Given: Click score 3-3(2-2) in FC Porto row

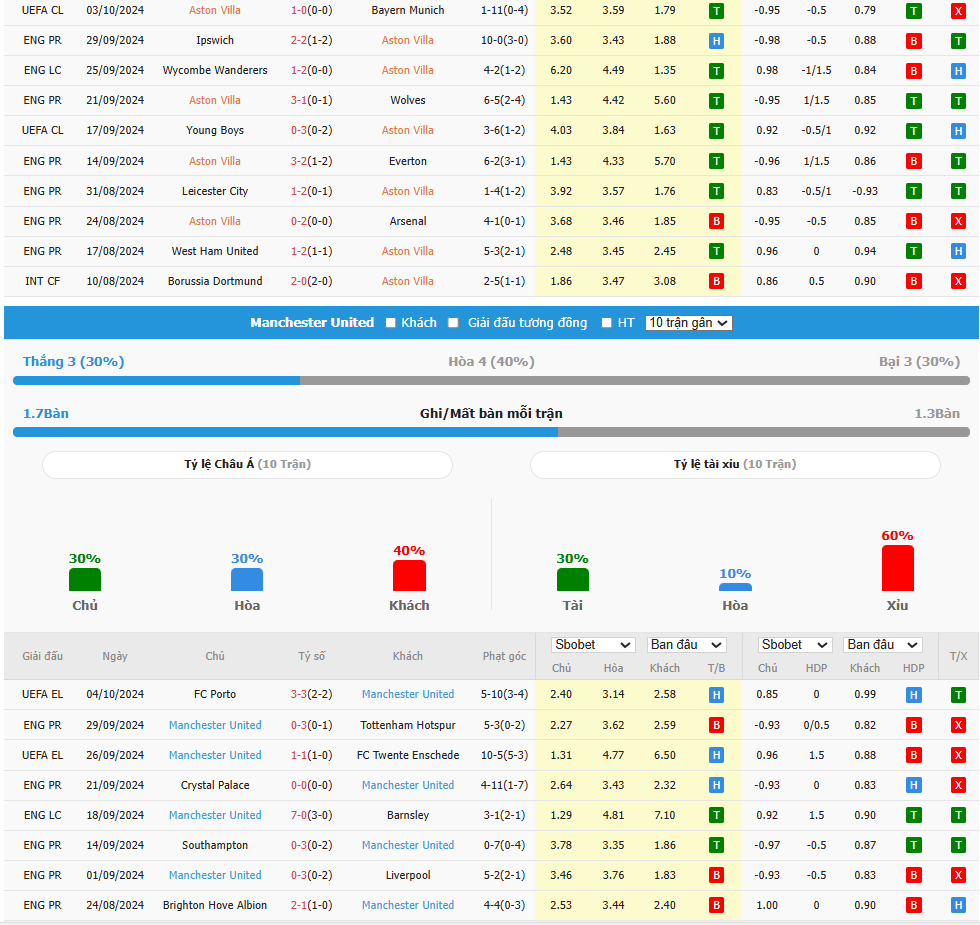Looking at the screenshot, I should (312, 694).
